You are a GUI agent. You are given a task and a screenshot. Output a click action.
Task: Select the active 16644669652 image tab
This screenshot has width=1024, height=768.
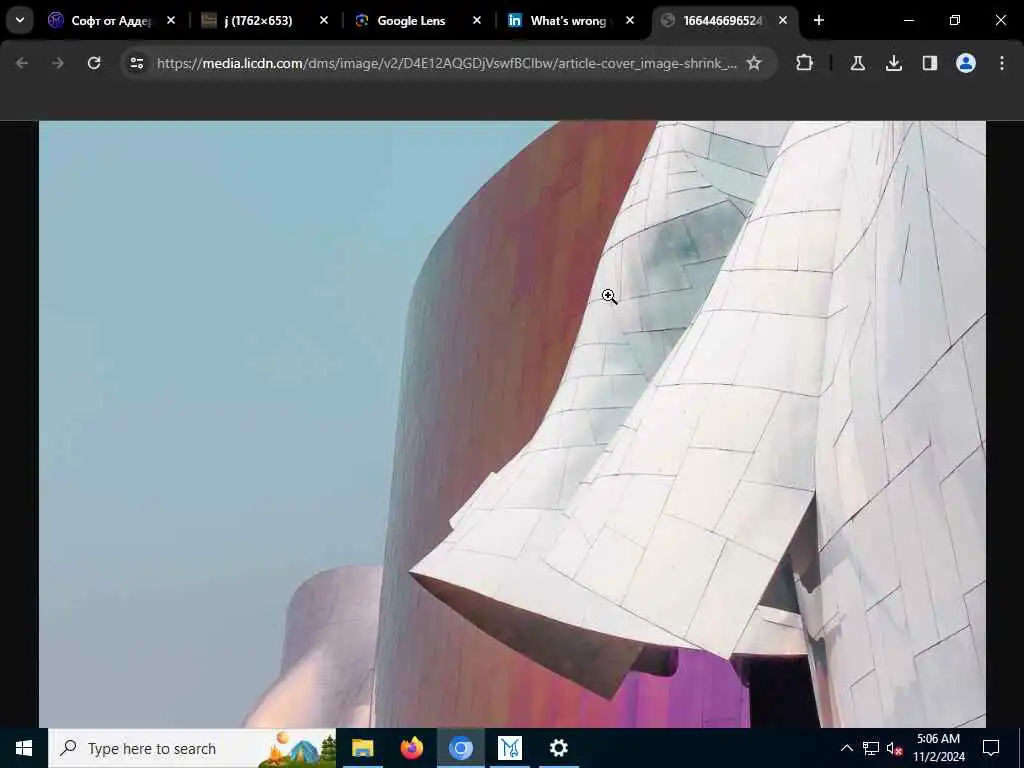[722, 20]
